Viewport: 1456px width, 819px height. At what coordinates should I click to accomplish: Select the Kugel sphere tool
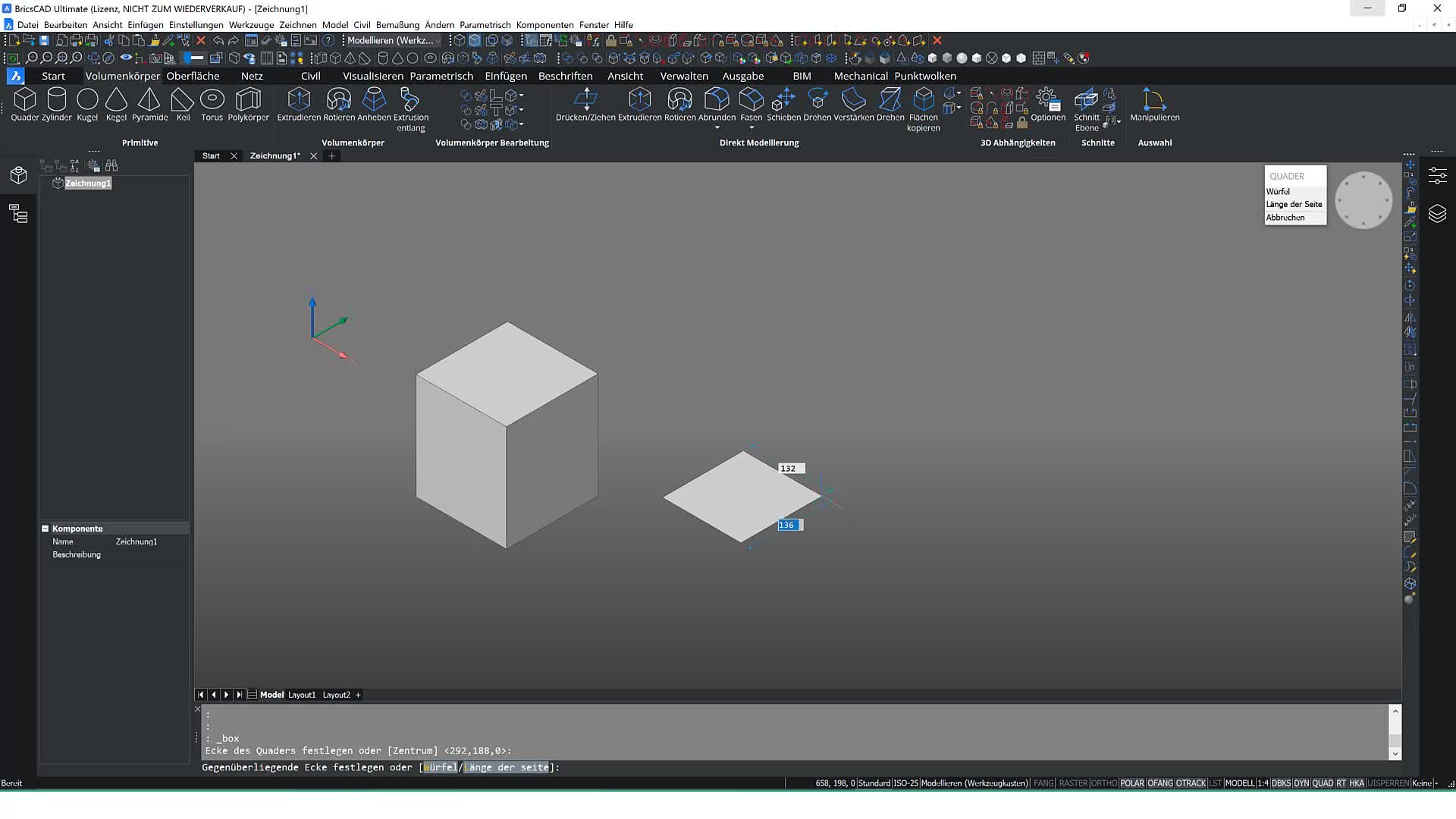(87, 105)
